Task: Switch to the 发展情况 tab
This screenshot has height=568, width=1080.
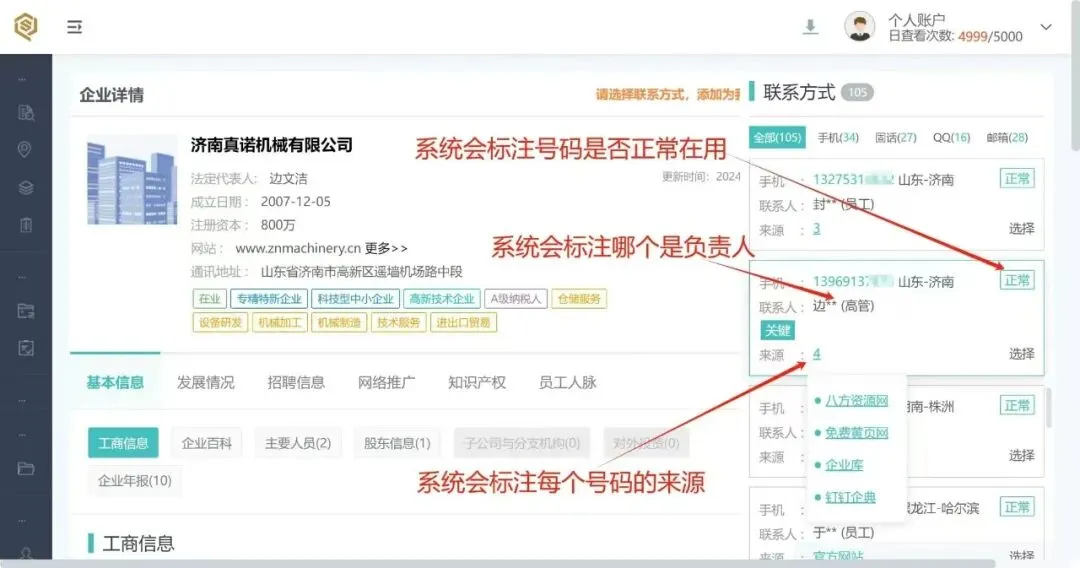Action: click(205, 382)
